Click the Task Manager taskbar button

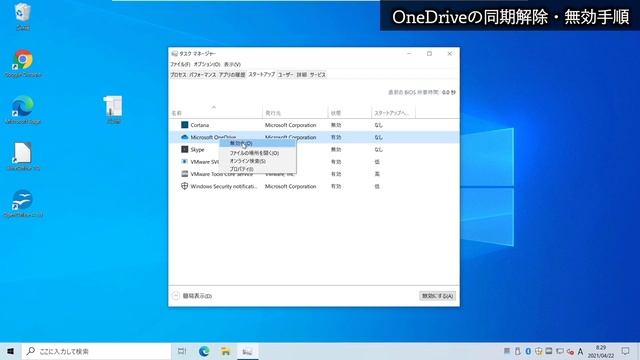(x=247, y=351)
